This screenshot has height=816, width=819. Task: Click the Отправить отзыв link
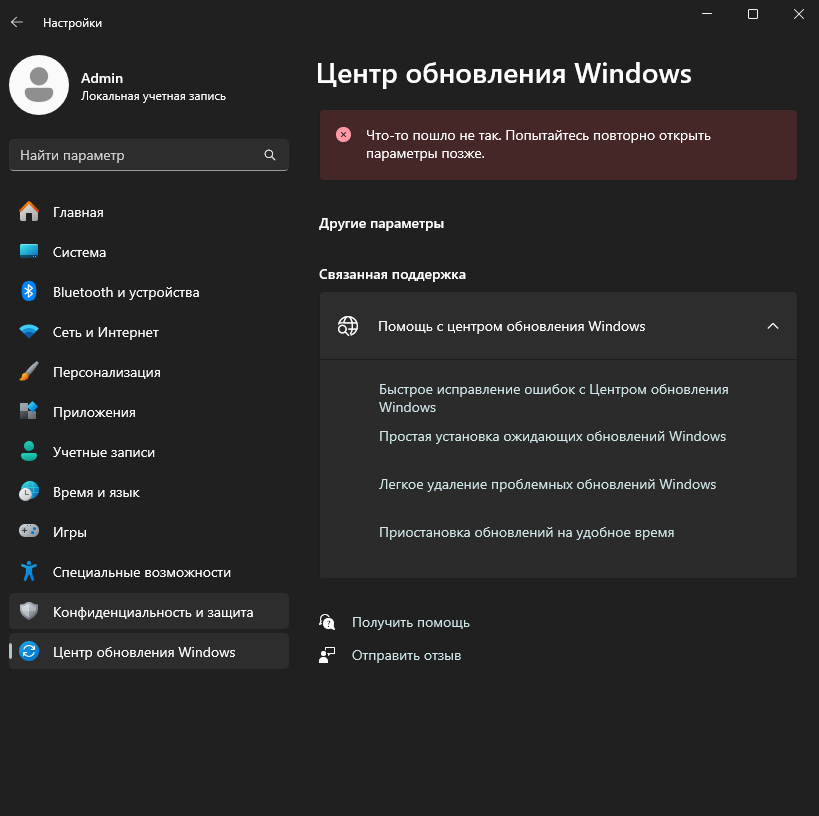pyautogui.click(x=406, y=655)
